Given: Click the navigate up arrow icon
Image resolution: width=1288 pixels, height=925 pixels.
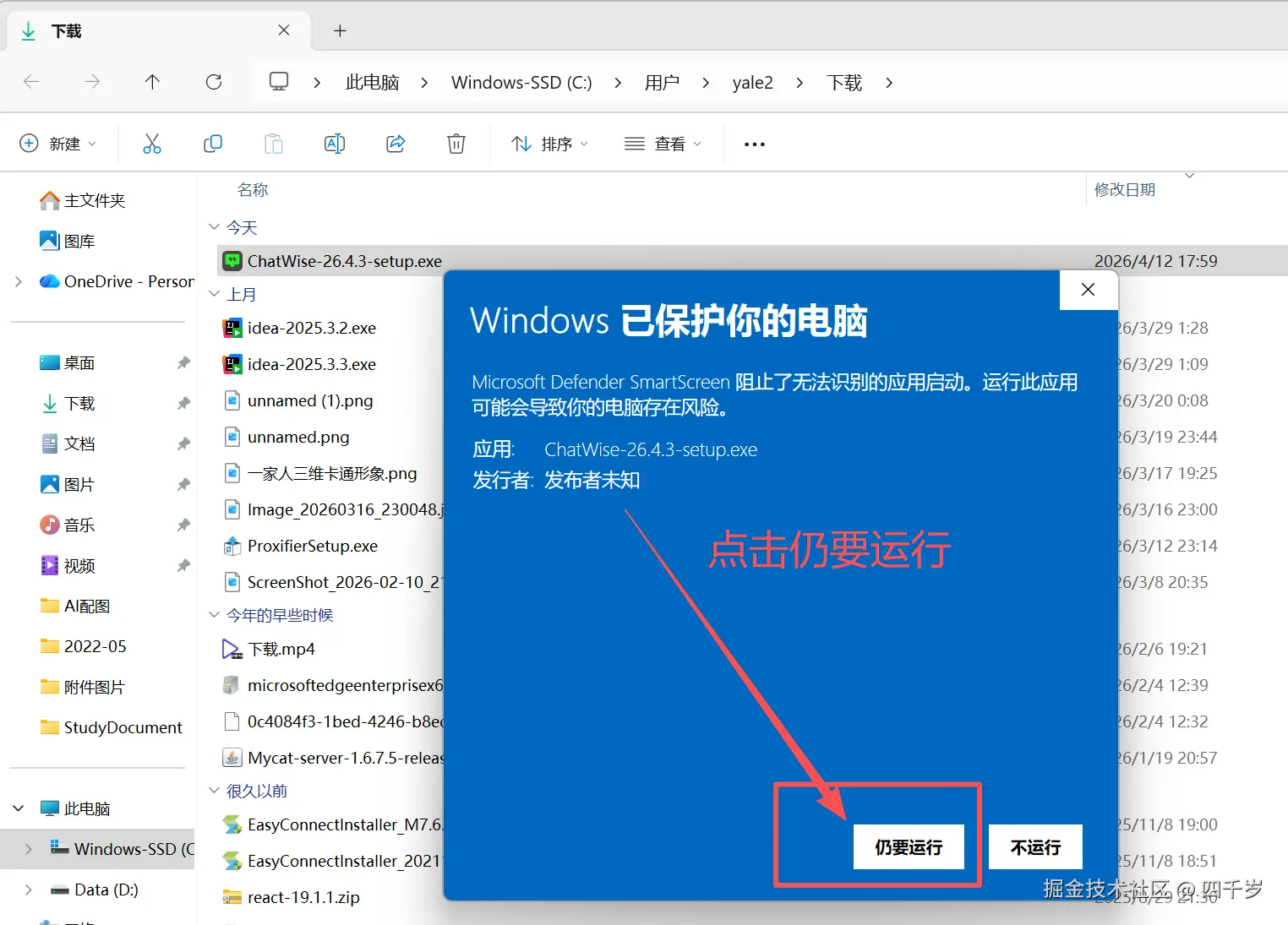Looking at the screenshot, I should click(152, 82).
